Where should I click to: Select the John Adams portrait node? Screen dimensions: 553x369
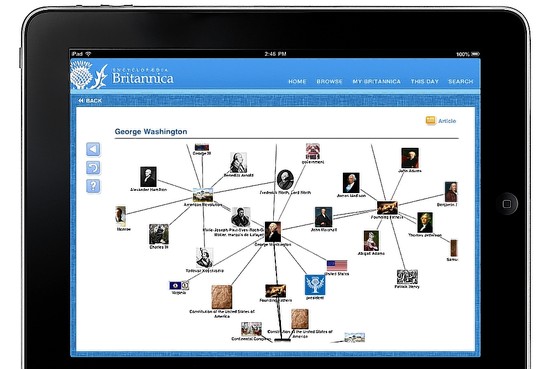click(410, 158)
